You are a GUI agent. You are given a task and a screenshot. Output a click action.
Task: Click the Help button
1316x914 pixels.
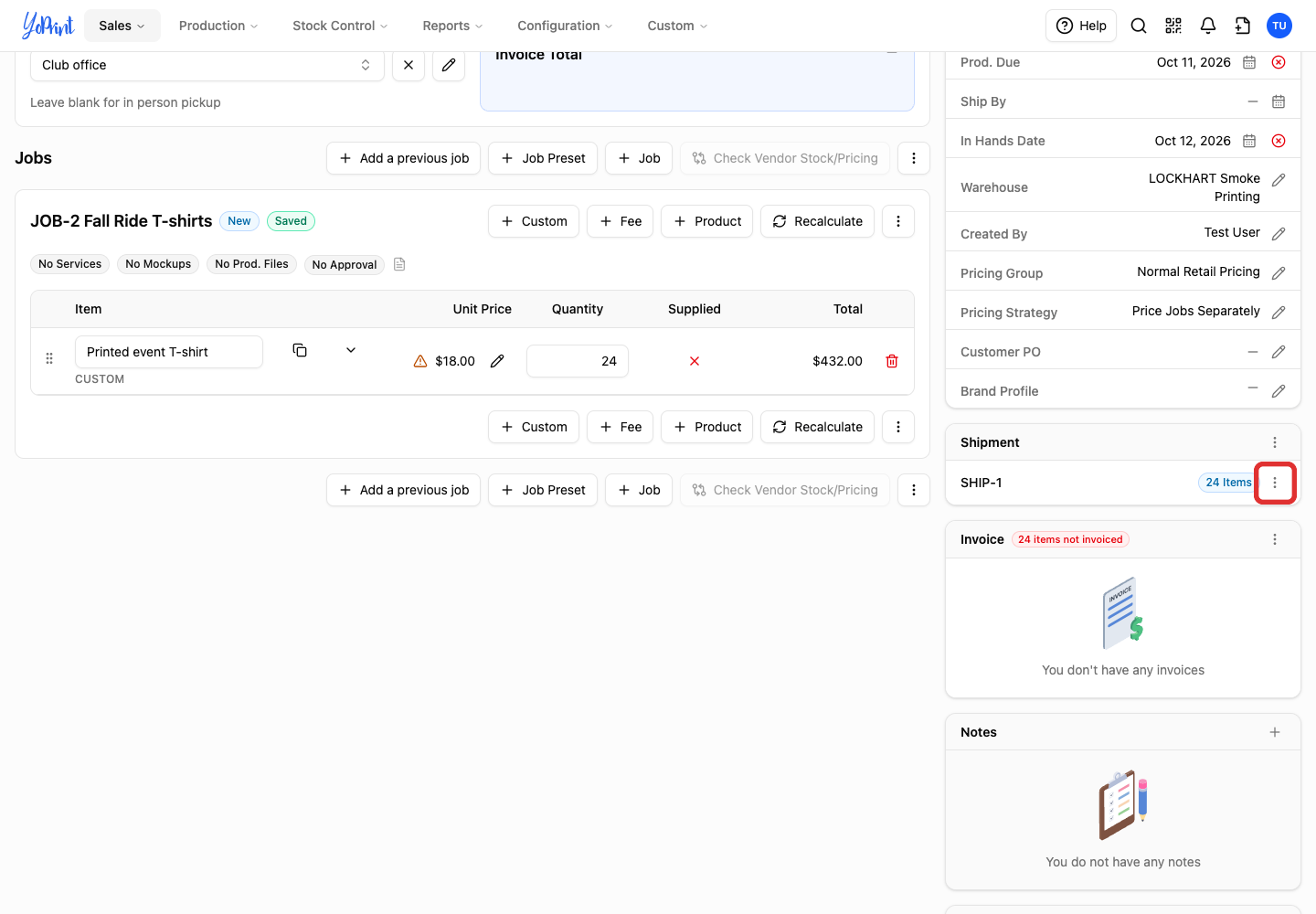click(x=1081, y=26)
